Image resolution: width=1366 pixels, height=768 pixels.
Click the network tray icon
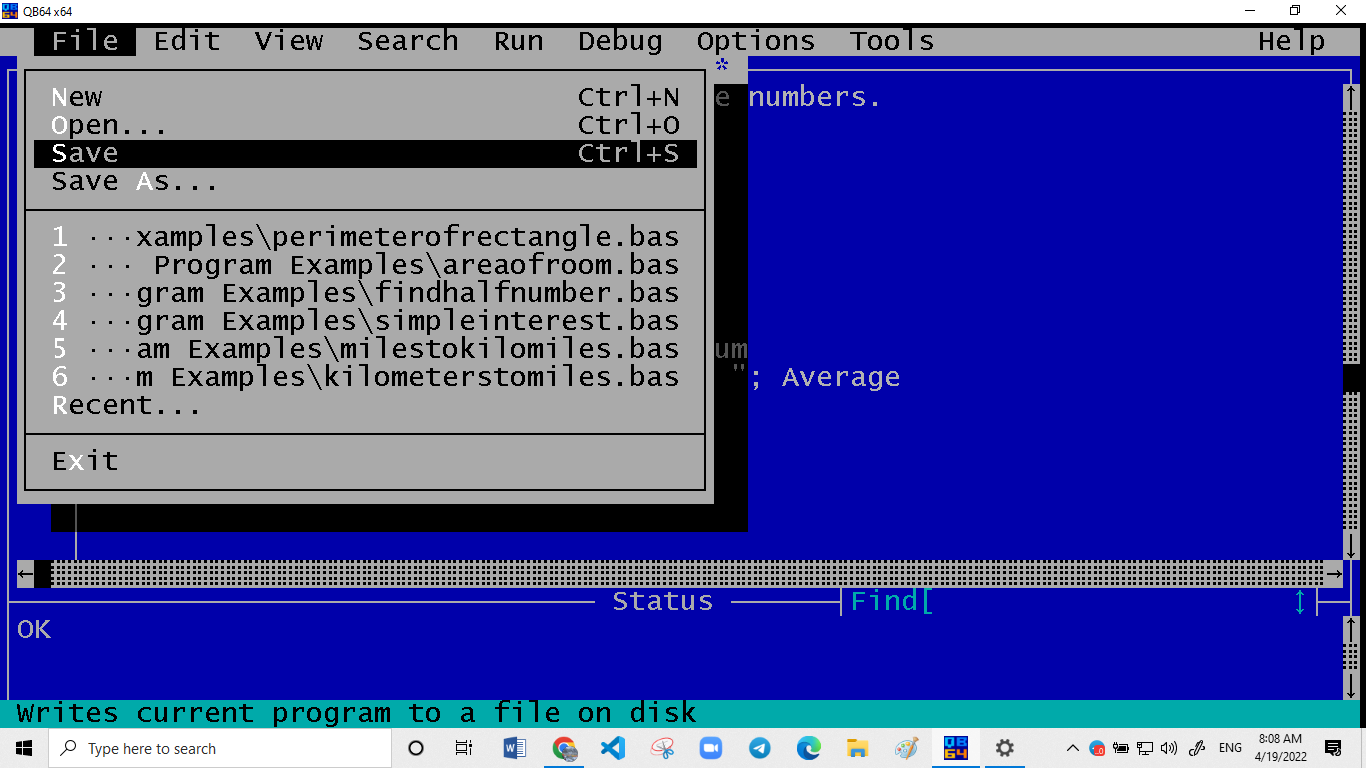coord(1145,748)
